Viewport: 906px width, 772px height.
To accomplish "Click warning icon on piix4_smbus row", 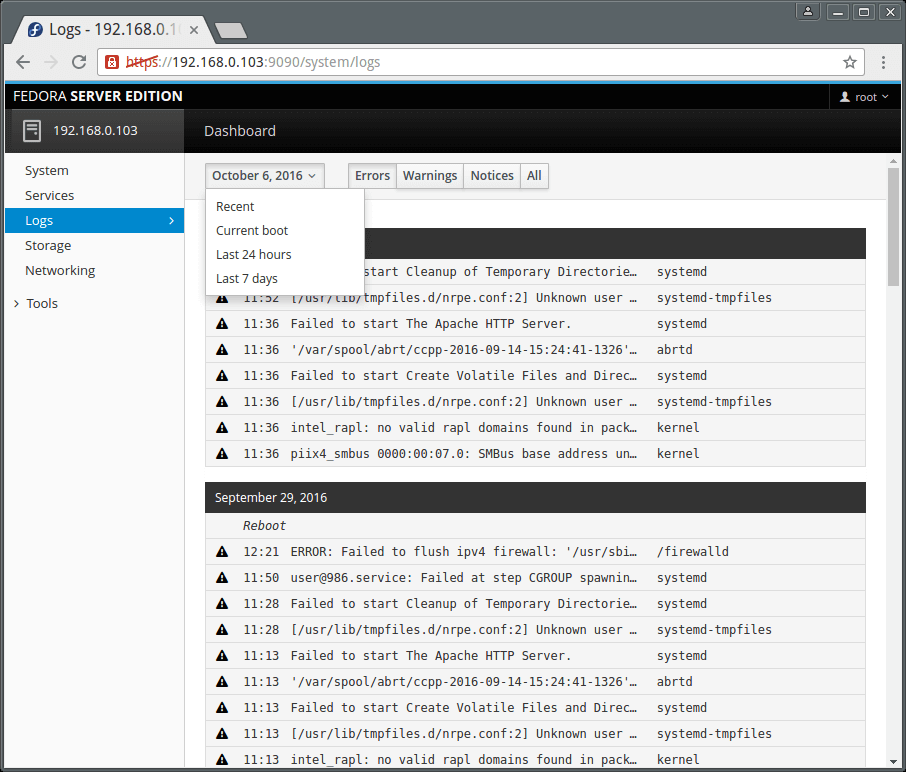I will (222, 454).
